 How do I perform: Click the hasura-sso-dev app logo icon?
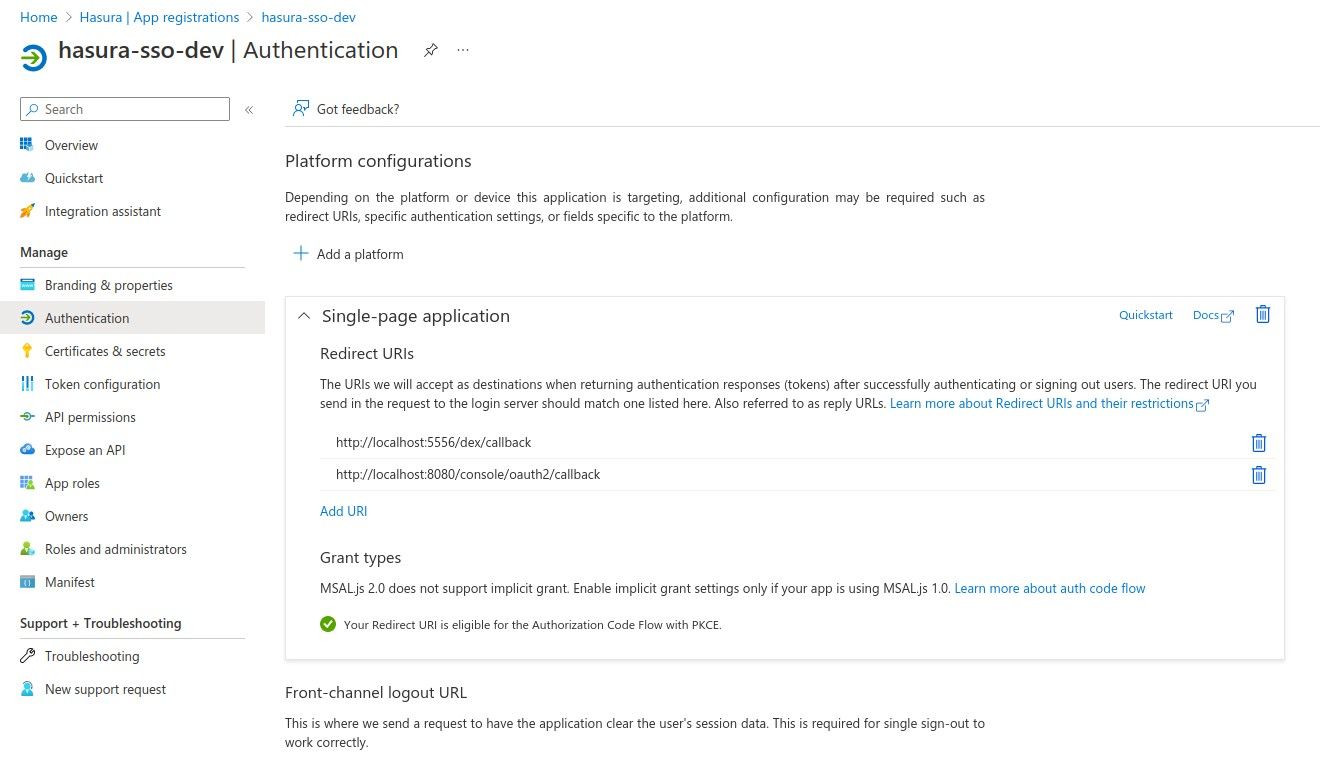(32, 57)
